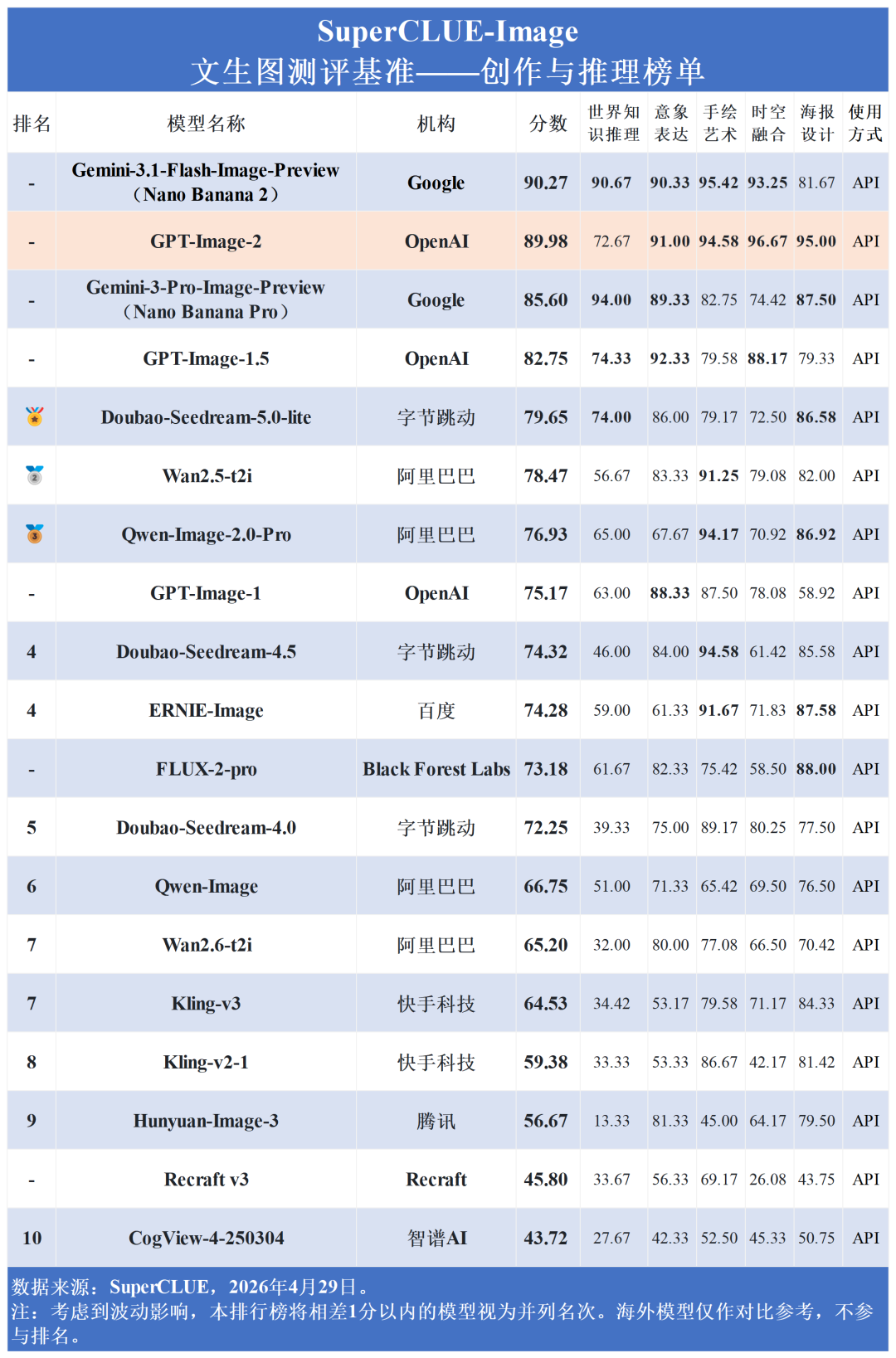Click the 模型名称 column header
This screenshot has height=1358, width=896.
(206, 124)
